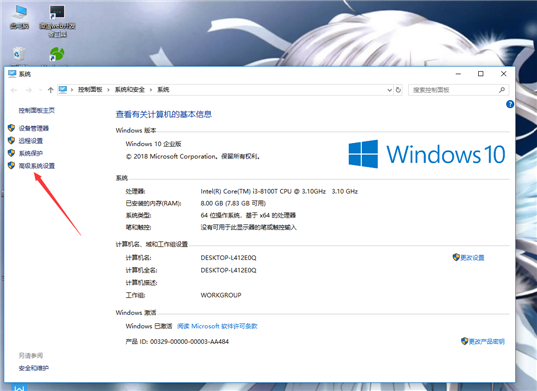
Task: Click System and Security breadcrumb
Action: pyautogui.click(x=129, y=90)
